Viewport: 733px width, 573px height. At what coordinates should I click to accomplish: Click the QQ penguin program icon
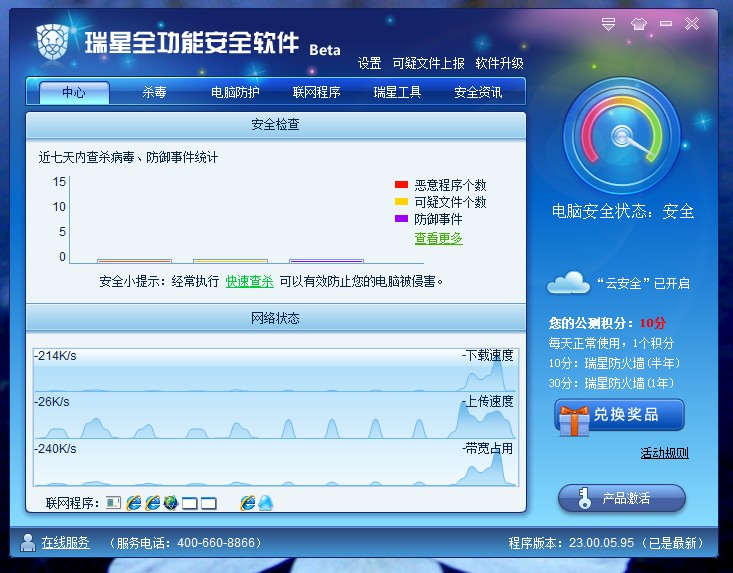click(x=266, y=503)
